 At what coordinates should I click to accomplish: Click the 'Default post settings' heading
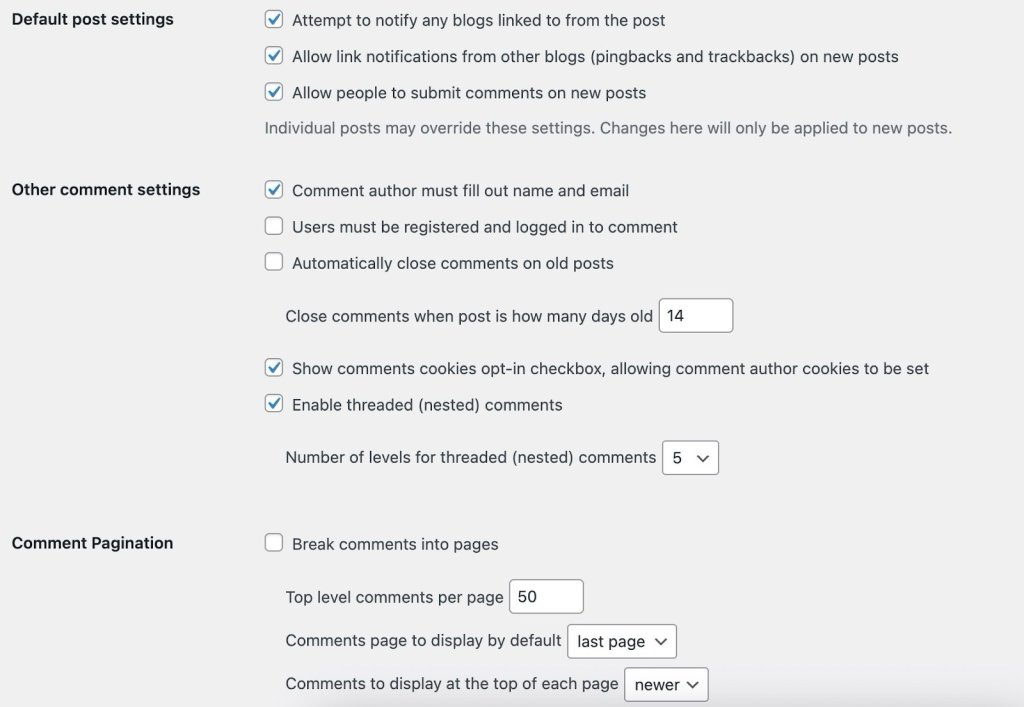(92, 19)
